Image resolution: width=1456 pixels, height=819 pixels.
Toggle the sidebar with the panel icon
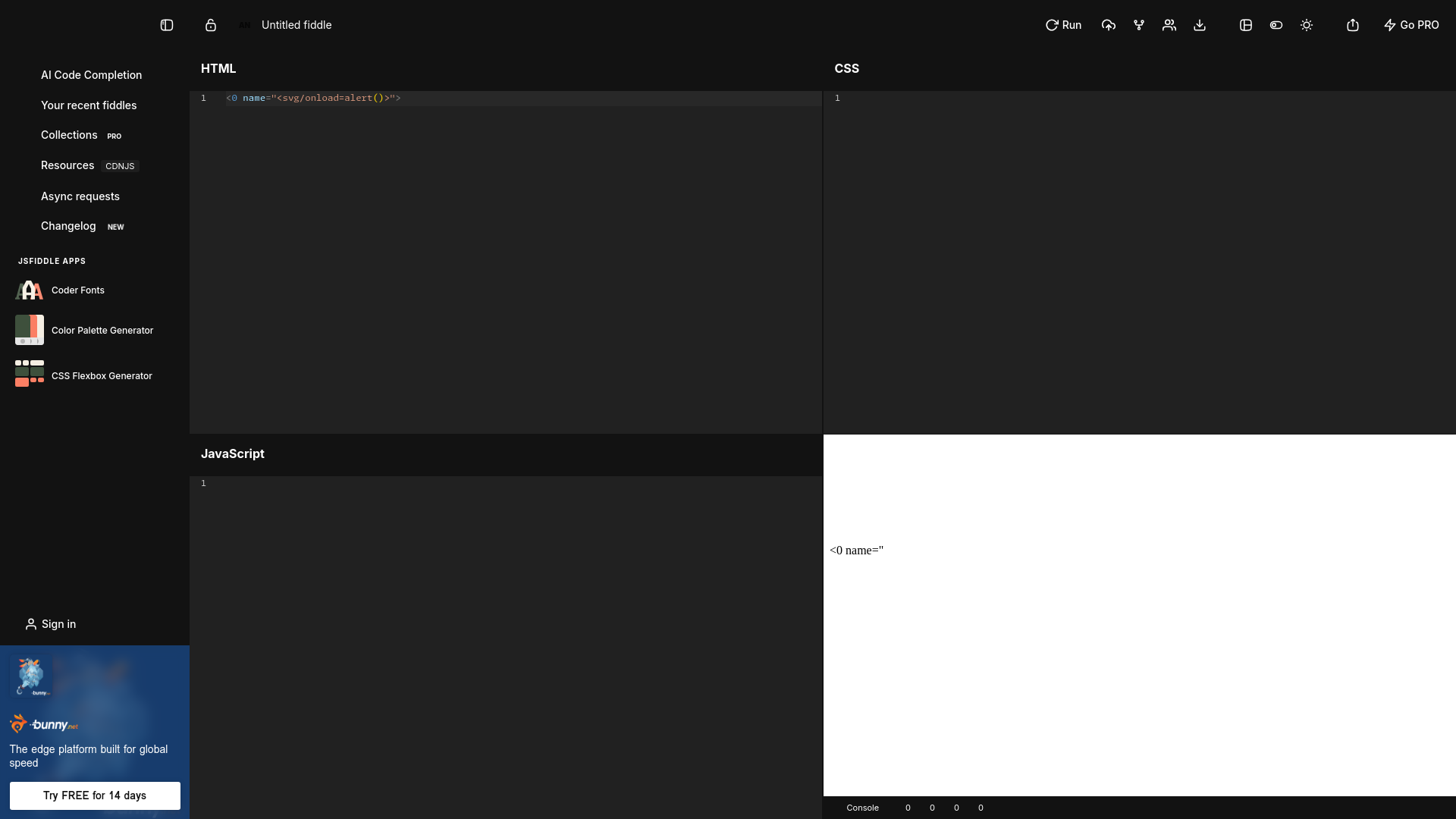click(166, 25)
